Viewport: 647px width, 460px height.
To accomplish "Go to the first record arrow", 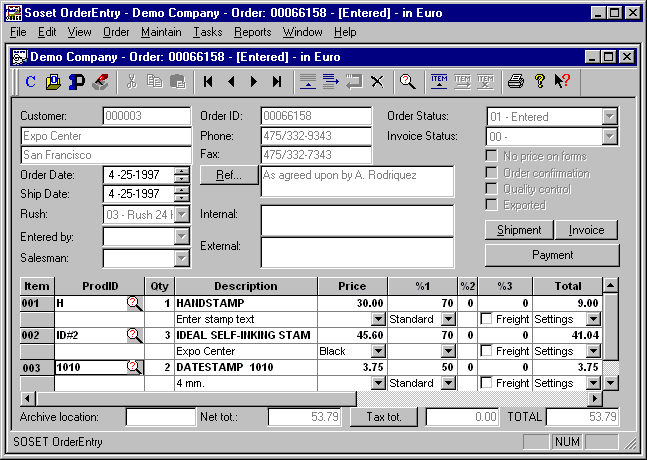I will (208, 82).
